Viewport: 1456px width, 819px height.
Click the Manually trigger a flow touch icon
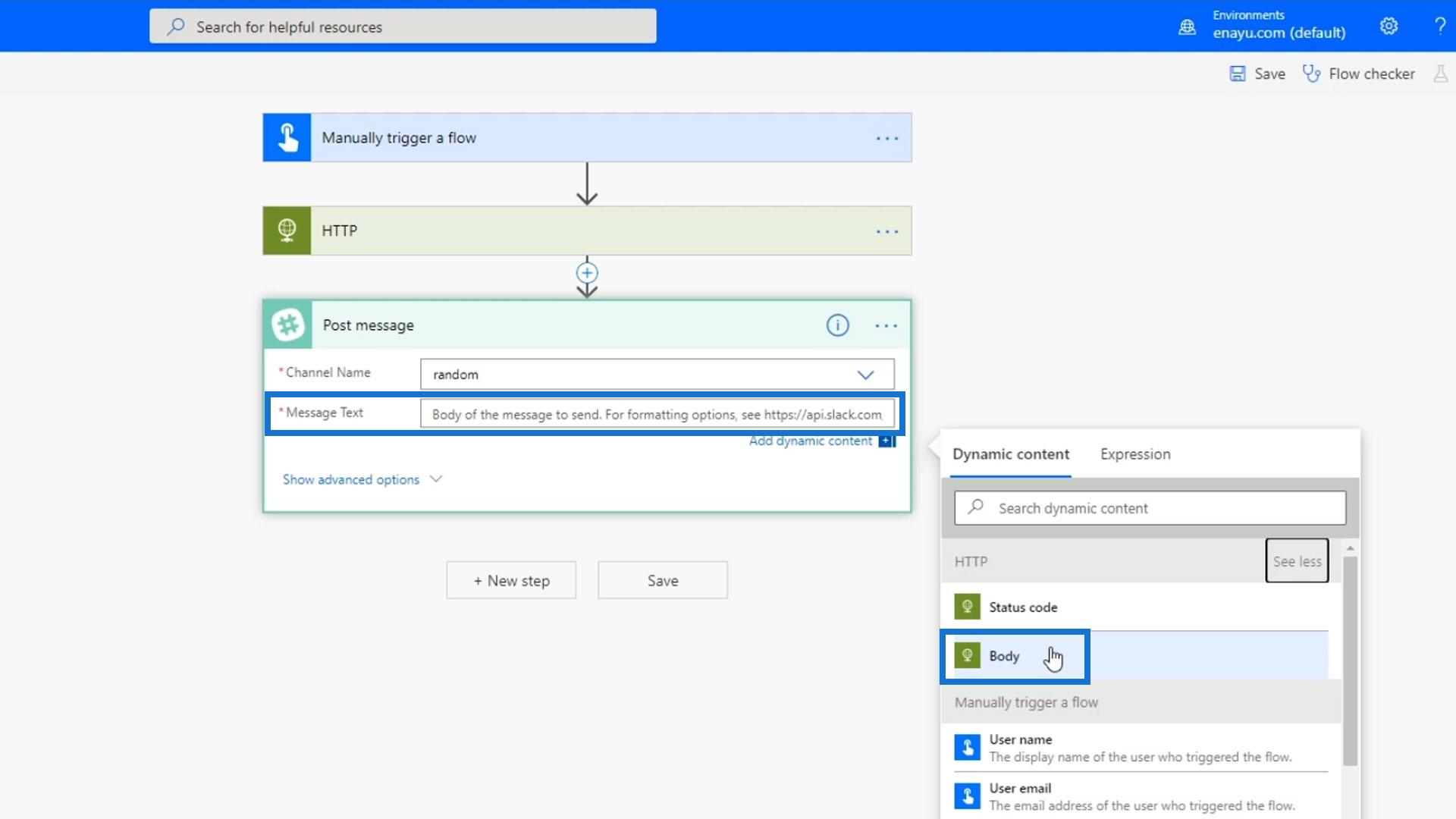pos(287,137)
